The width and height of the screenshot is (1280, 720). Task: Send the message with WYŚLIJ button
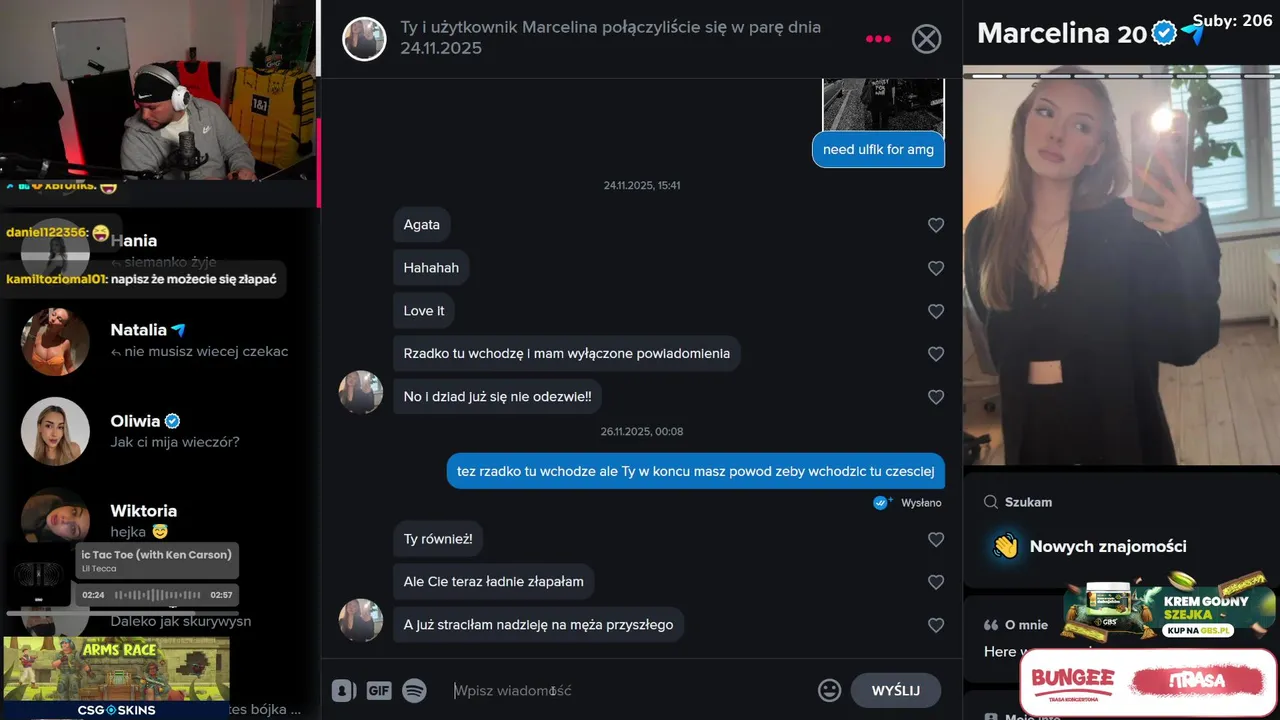(895, 690)
